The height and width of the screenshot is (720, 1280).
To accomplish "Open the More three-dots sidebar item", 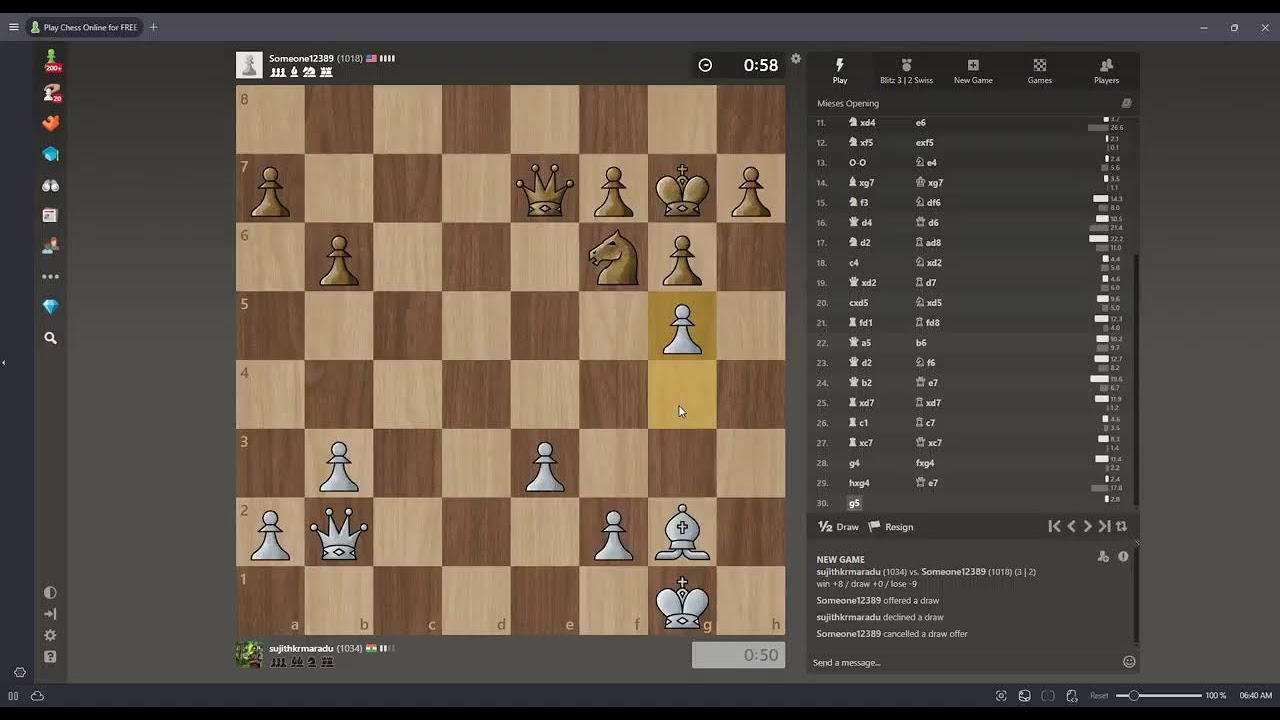I will 51,276.
